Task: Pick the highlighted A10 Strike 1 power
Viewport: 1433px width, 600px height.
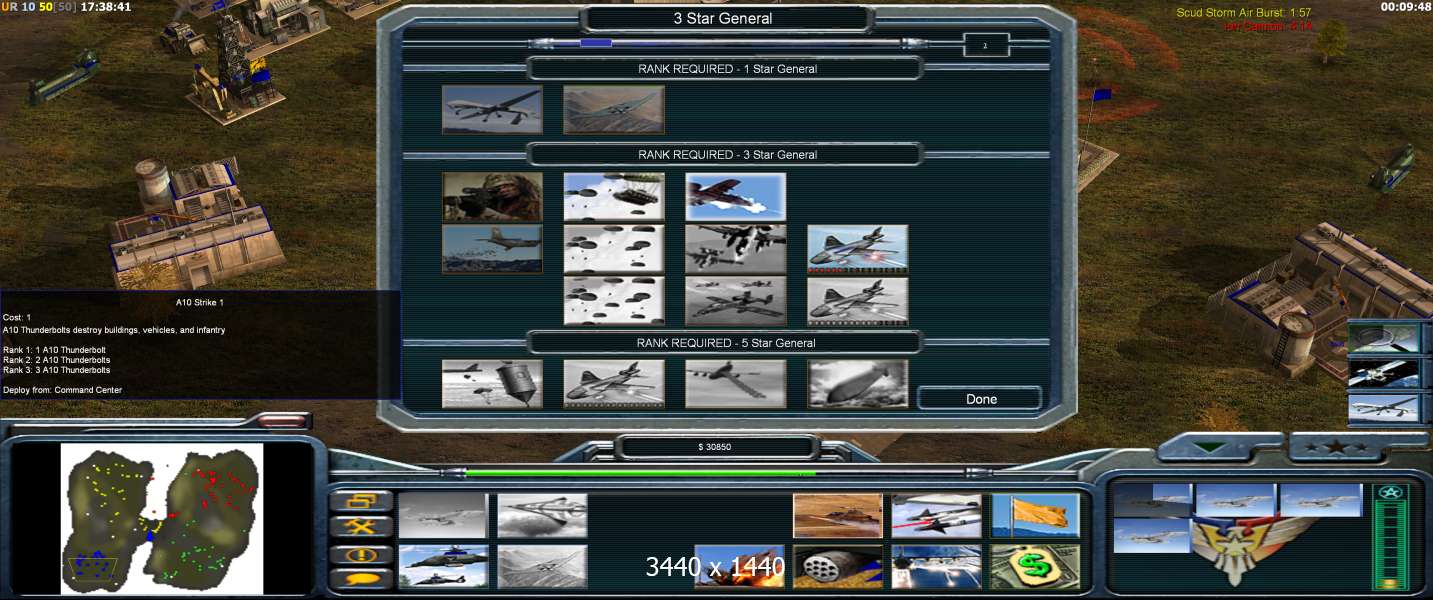Action: point(735,197)
